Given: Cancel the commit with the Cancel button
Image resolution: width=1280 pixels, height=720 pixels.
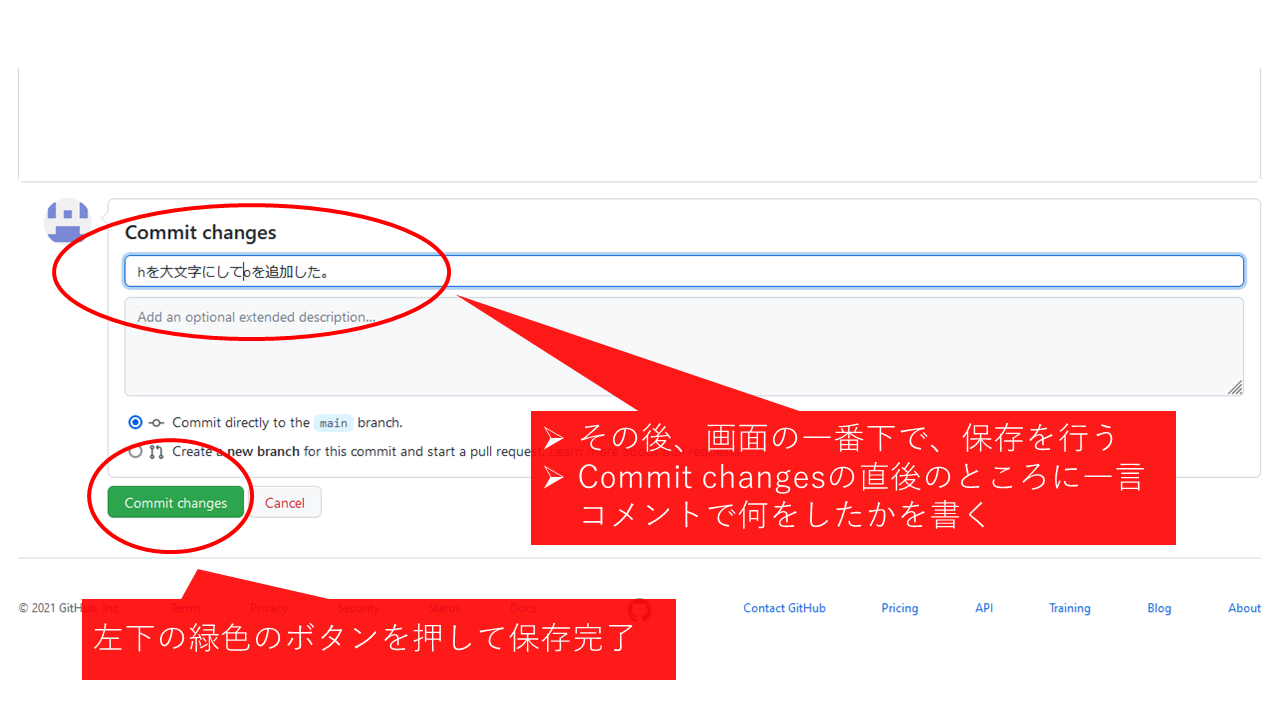Looking at the screenshot, I should pos(285,503).
